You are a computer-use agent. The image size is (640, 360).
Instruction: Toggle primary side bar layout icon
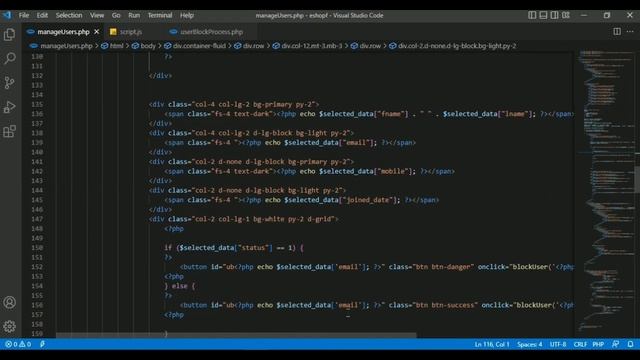[x=532, y=15]
